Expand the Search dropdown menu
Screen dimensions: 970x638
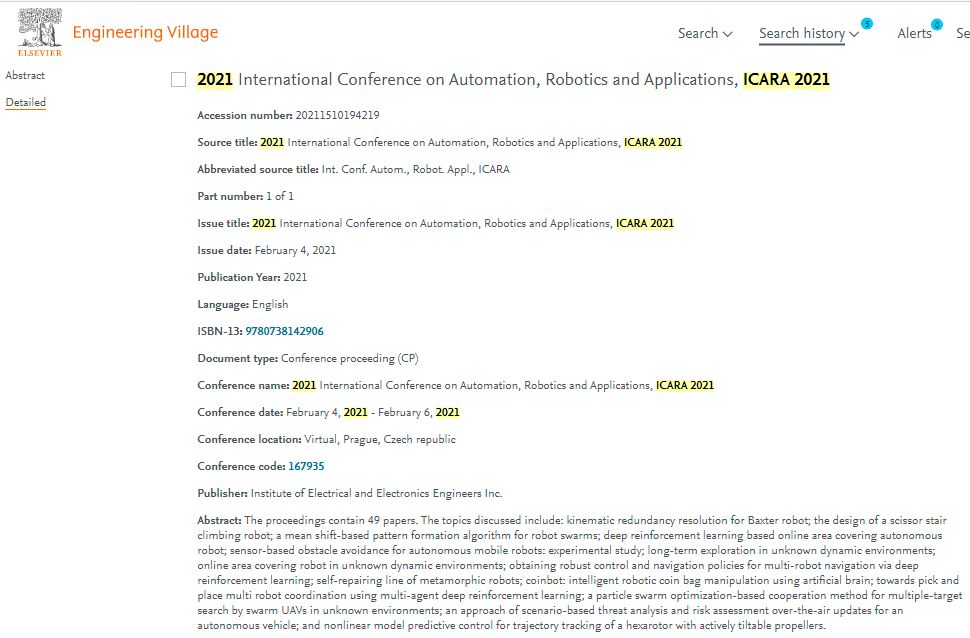tap(705, 33)
